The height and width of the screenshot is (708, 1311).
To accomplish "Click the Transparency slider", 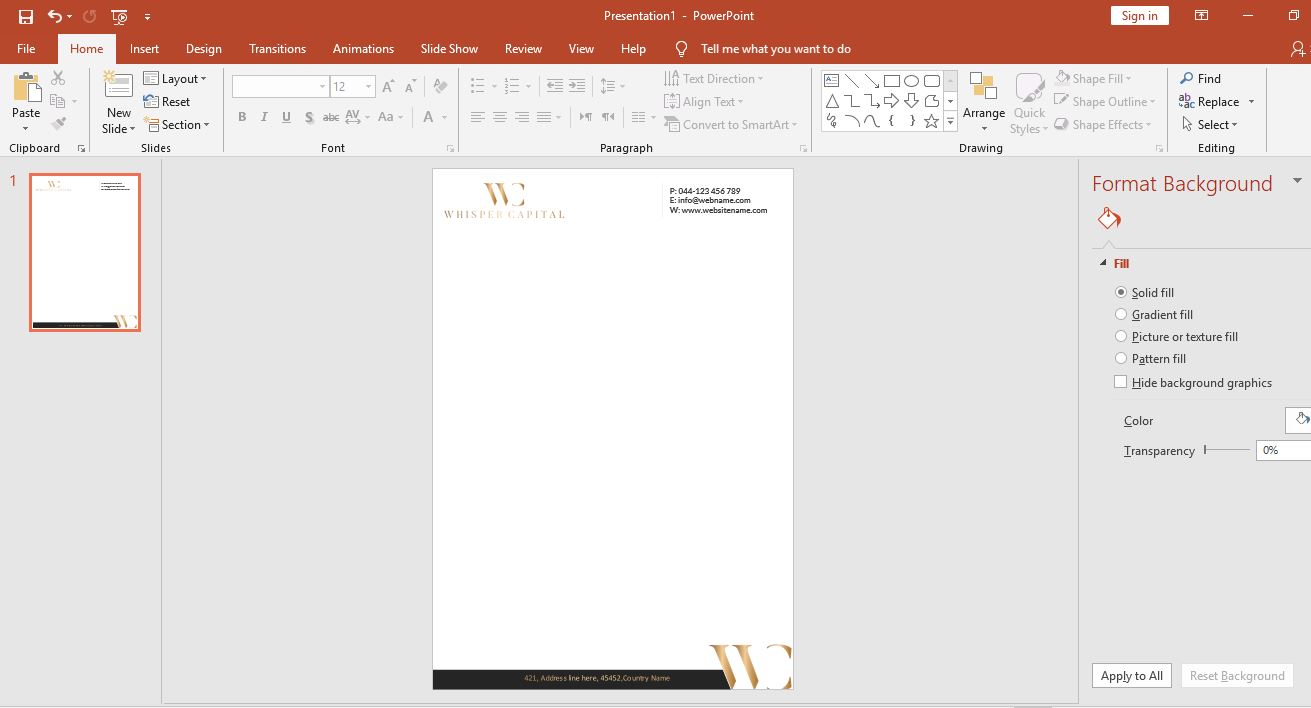I will 1227,450.
